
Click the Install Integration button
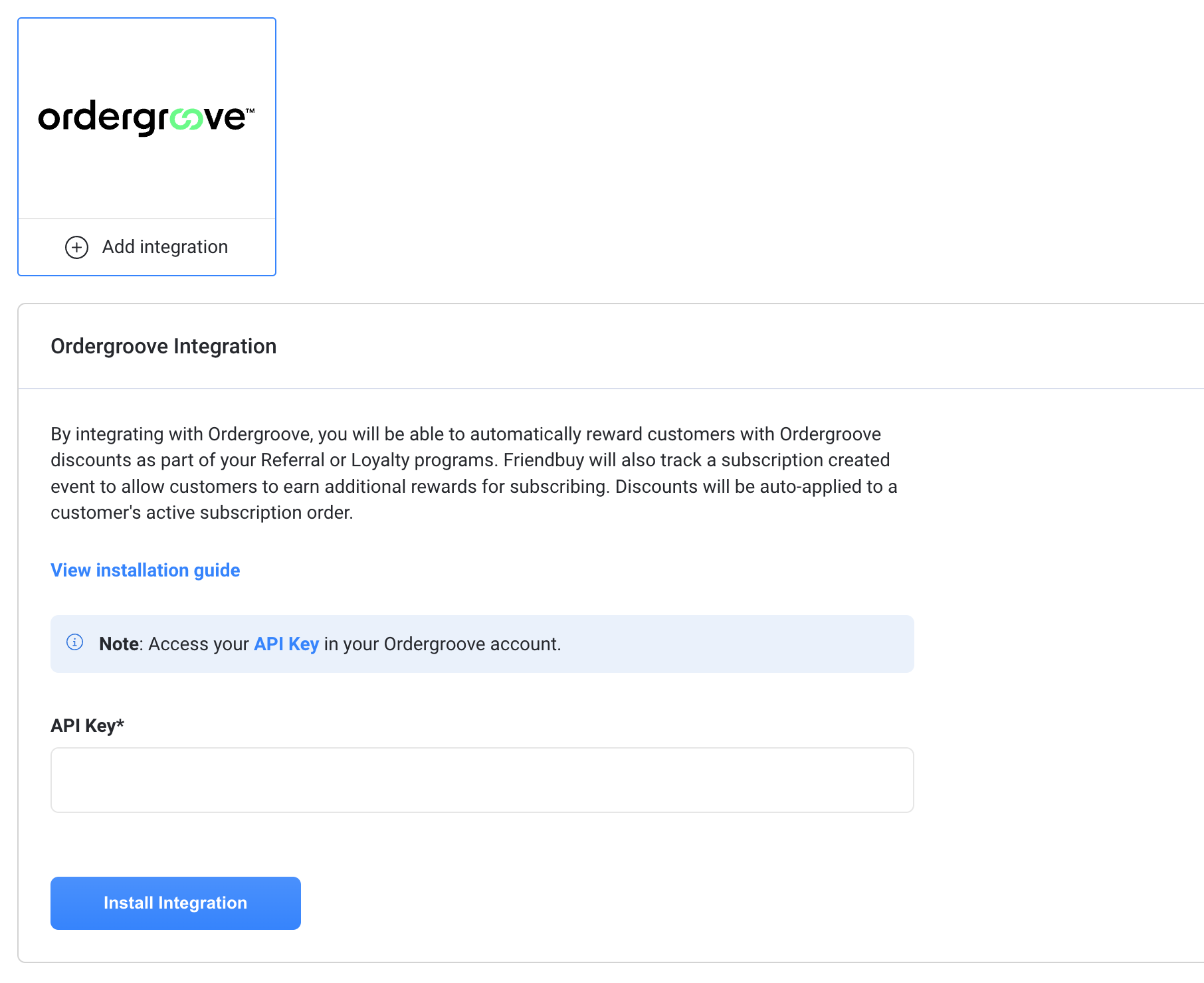coord(175,903)
